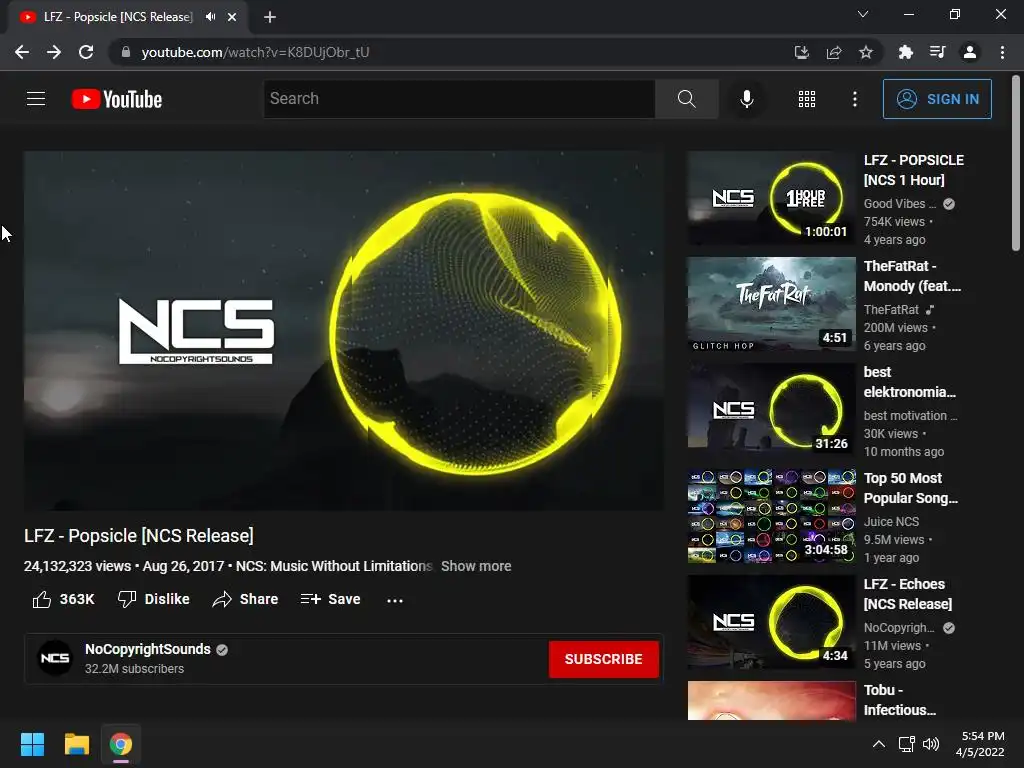Viewport: 1024px width, 768px height.
Task: Subscribe to NoCopyrightSounds
Action: [x=603, y=659]
